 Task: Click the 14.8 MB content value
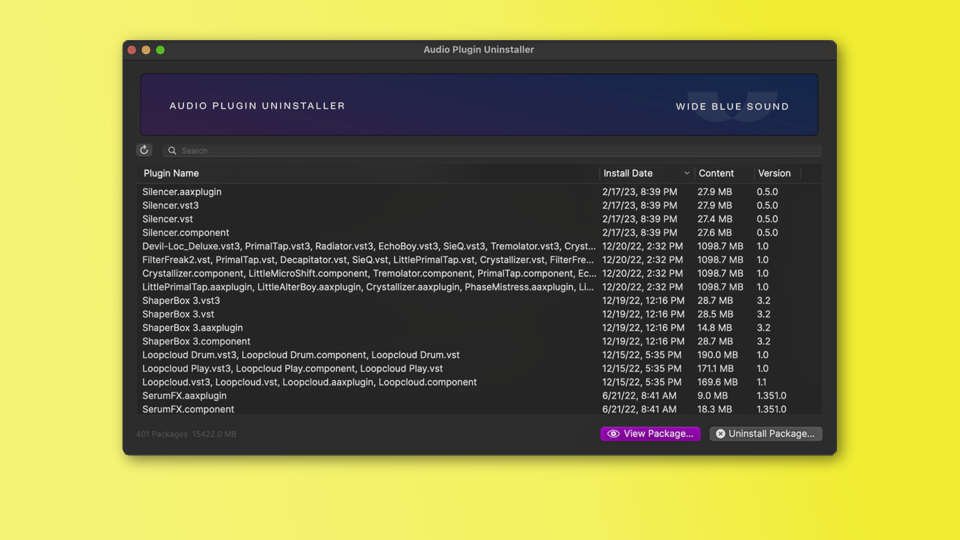point(714,328)
